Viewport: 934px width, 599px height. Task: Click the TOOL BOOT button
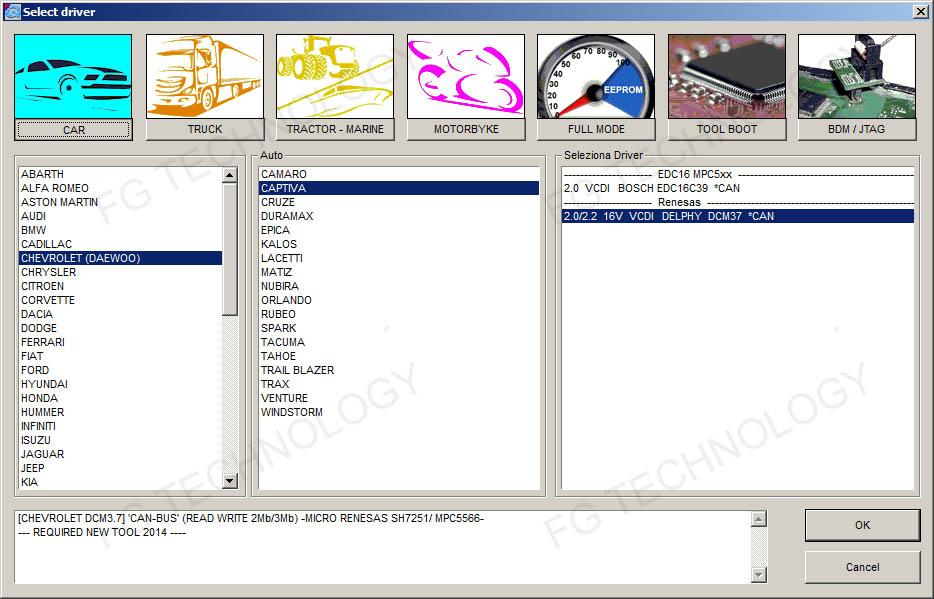[727, 129]
